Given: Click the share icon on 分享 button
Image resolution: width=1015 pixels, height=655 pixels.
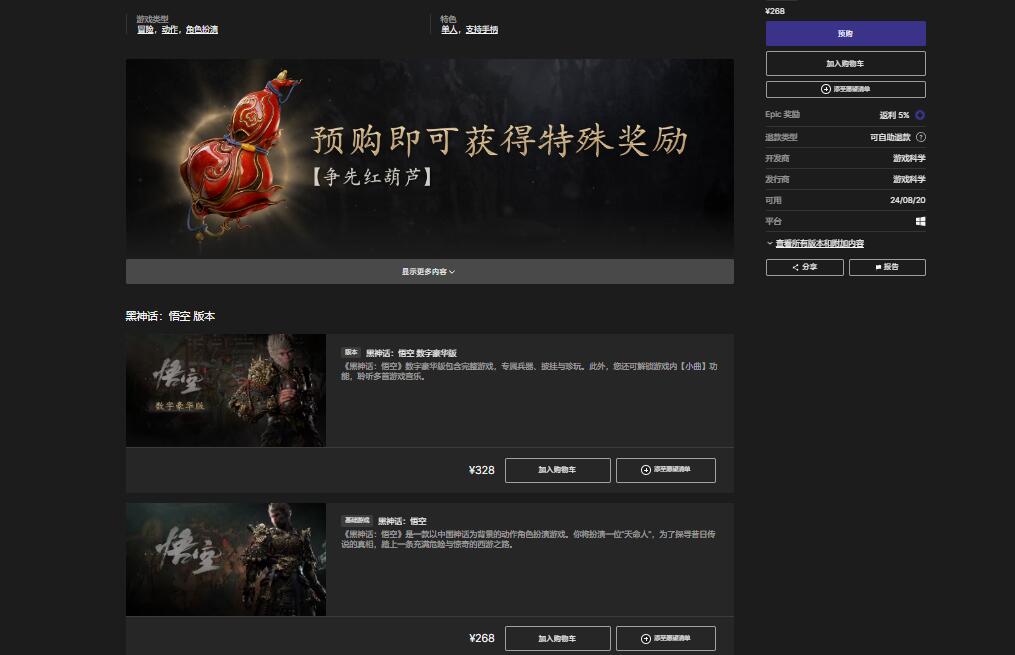Looking at the screenshot, I should [795, 268].
